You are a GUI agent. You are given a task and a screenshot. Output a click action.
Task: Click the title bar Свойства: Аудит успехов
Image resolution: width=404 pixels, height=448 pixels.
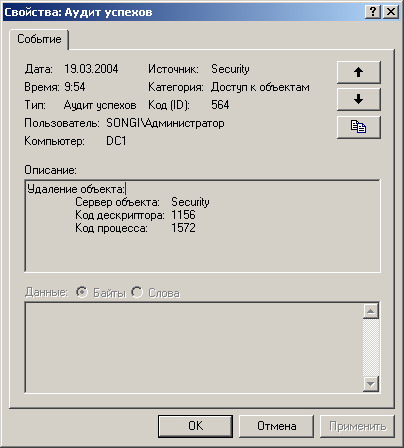tap(183, 12)
